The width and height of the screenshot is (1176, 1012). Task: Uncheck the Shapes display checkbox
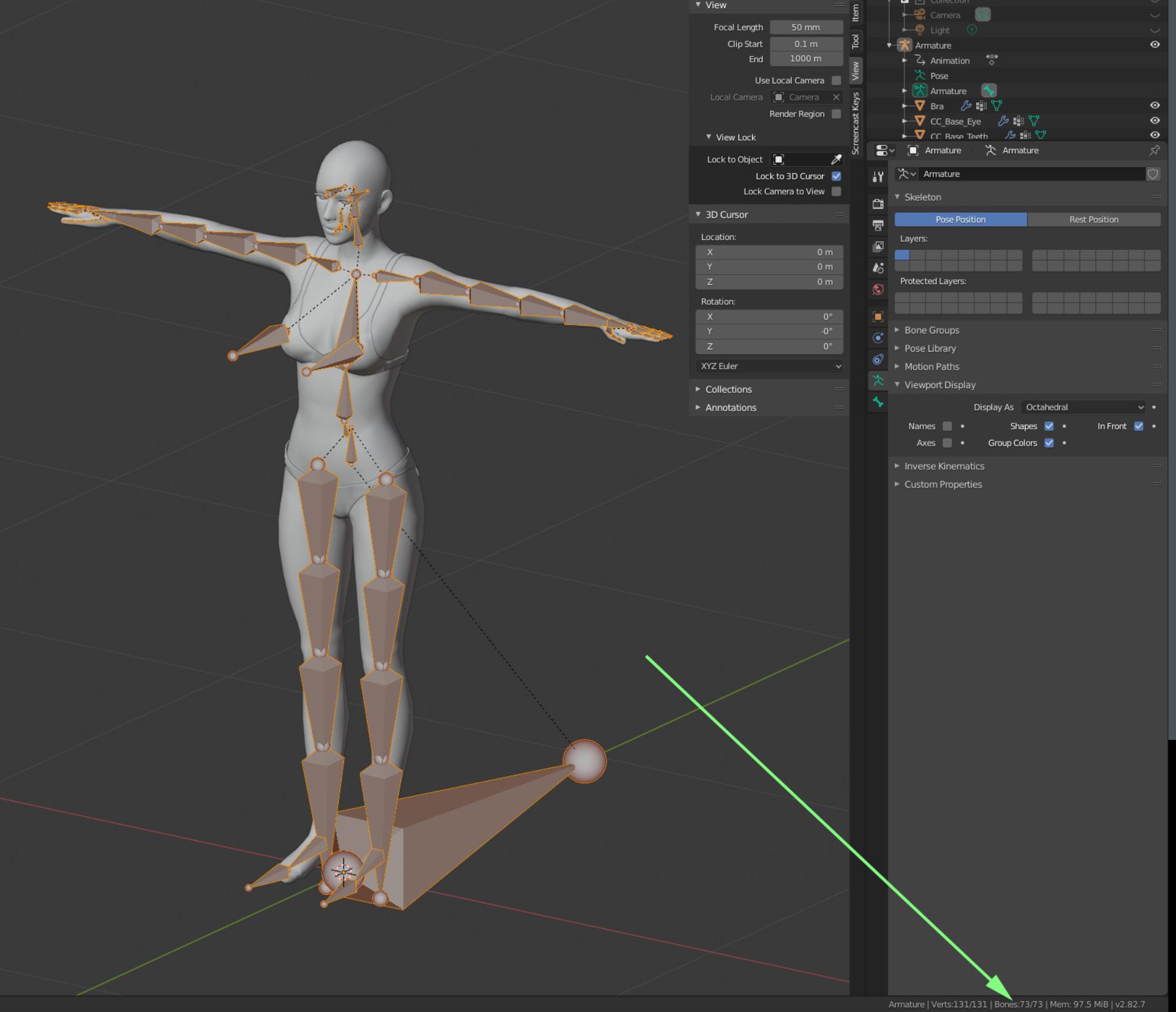click(1049, 426)
